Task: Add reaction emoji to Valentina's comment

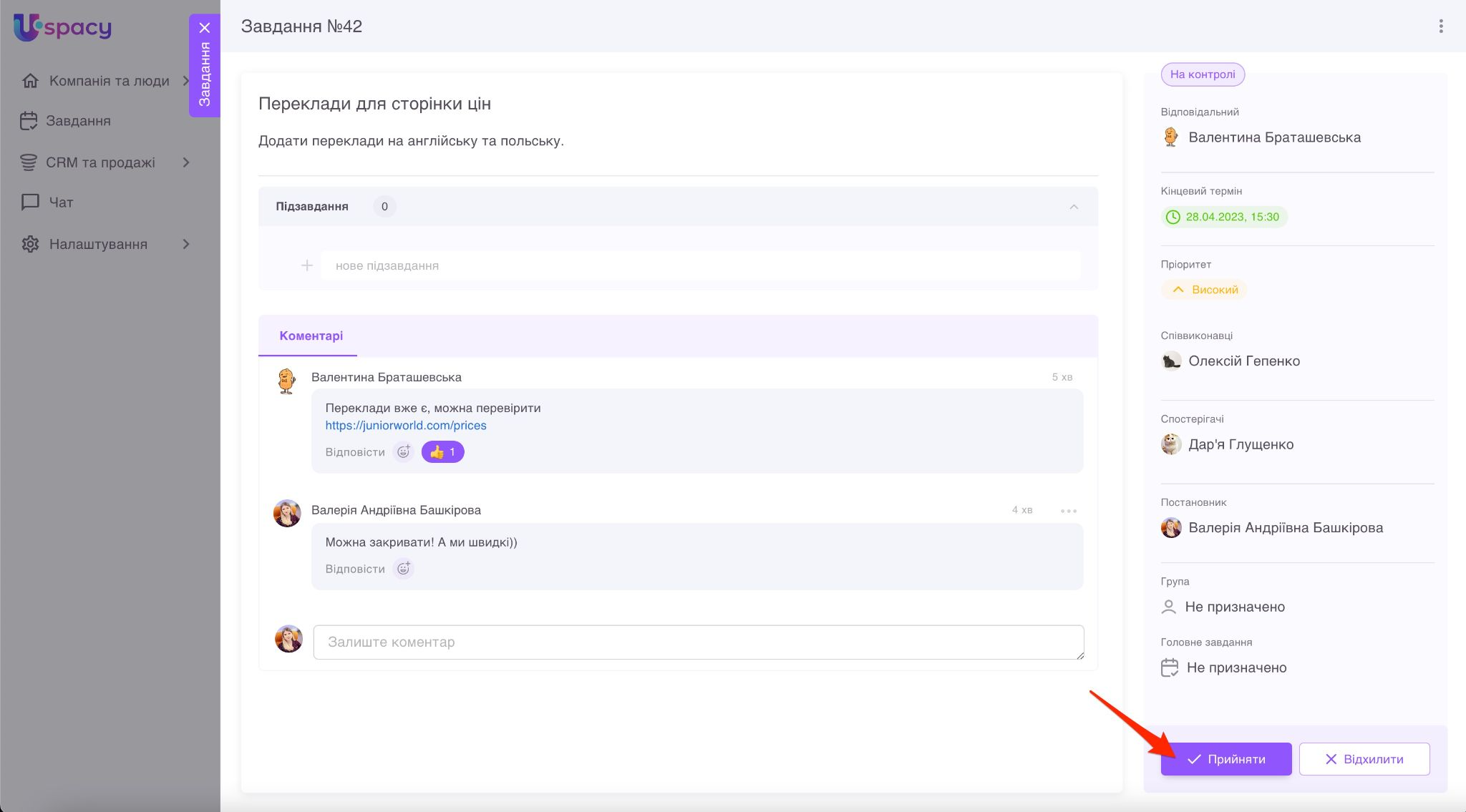Action: [x=404, y=451]
